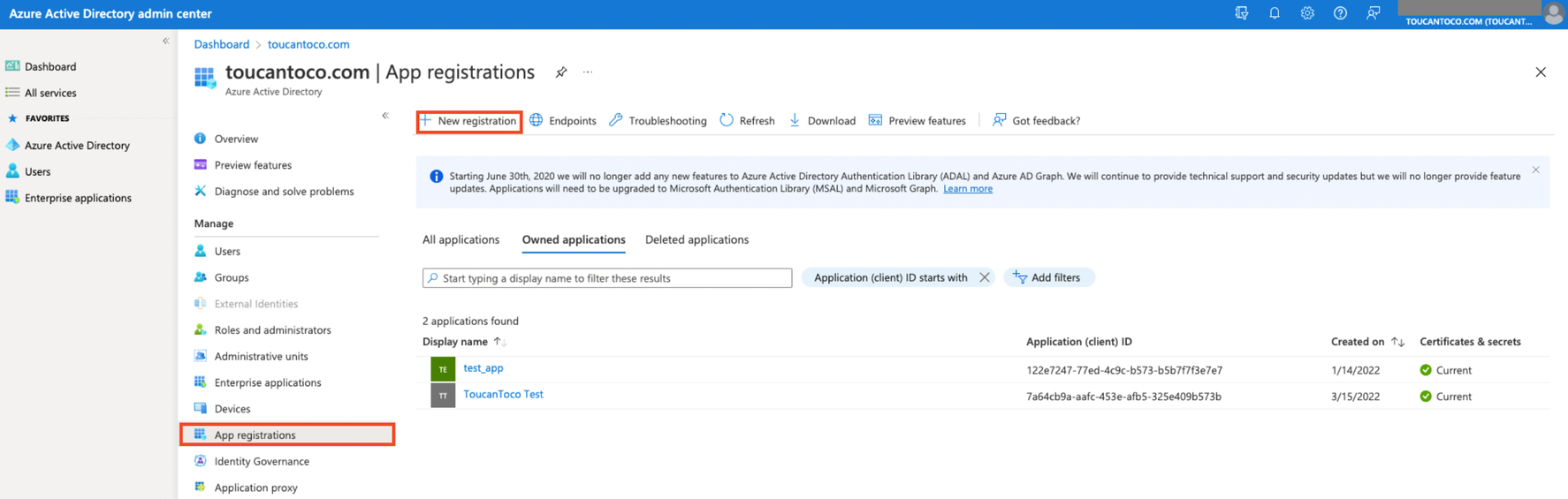The image size is (1568, 499).
Task: Pin the App registrations blade
Action: click(x=561, y=72)
